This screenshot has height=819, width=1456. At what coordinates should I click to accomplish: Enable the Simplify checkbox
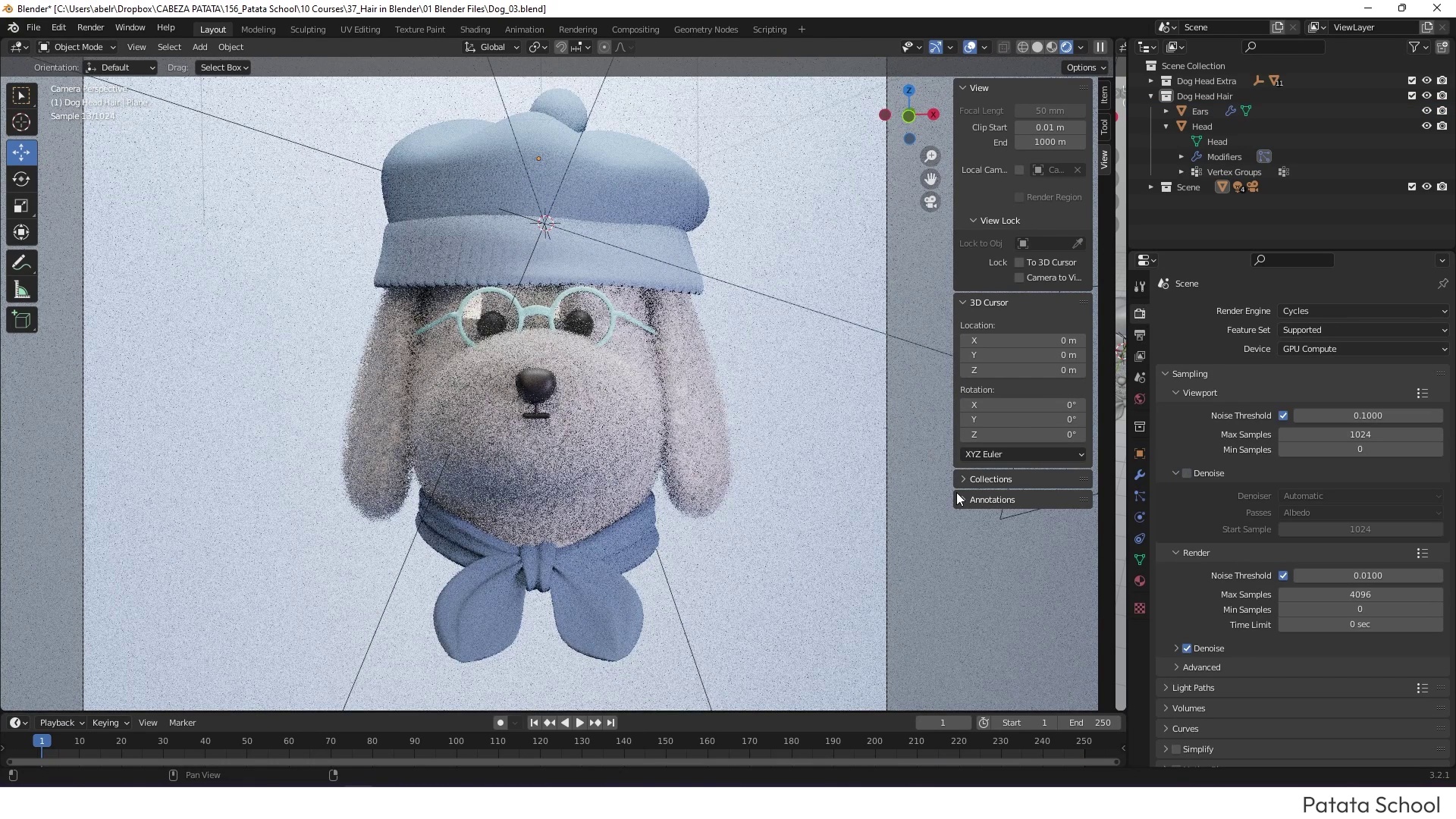pos(1176,749)
